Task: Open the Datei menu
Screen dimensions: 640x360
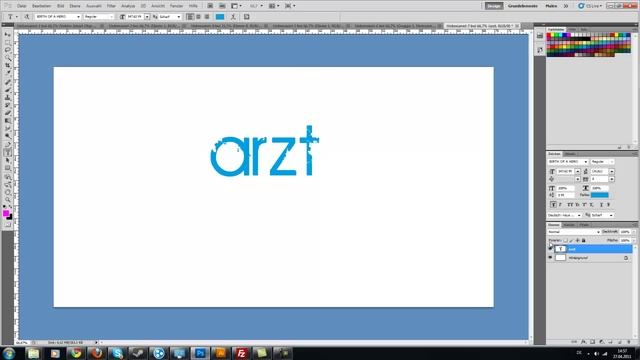Action: point(22,6)
